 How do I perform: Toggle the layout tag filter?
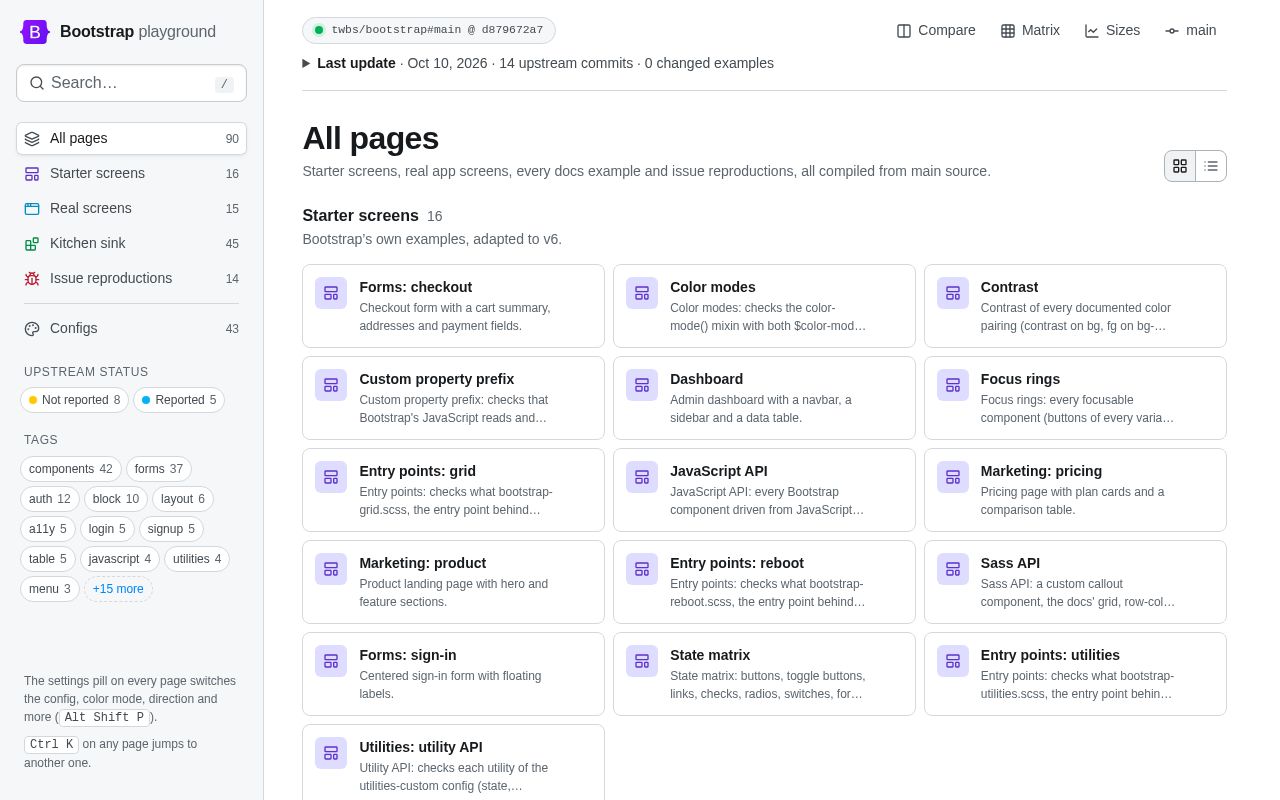click(x=183, y=499)
